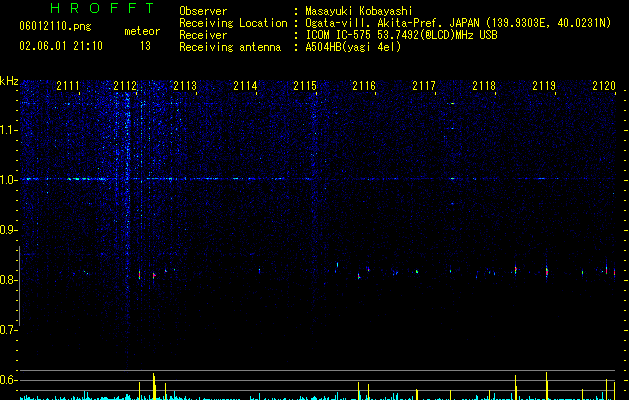Click the 'meteor' count label

142,31
